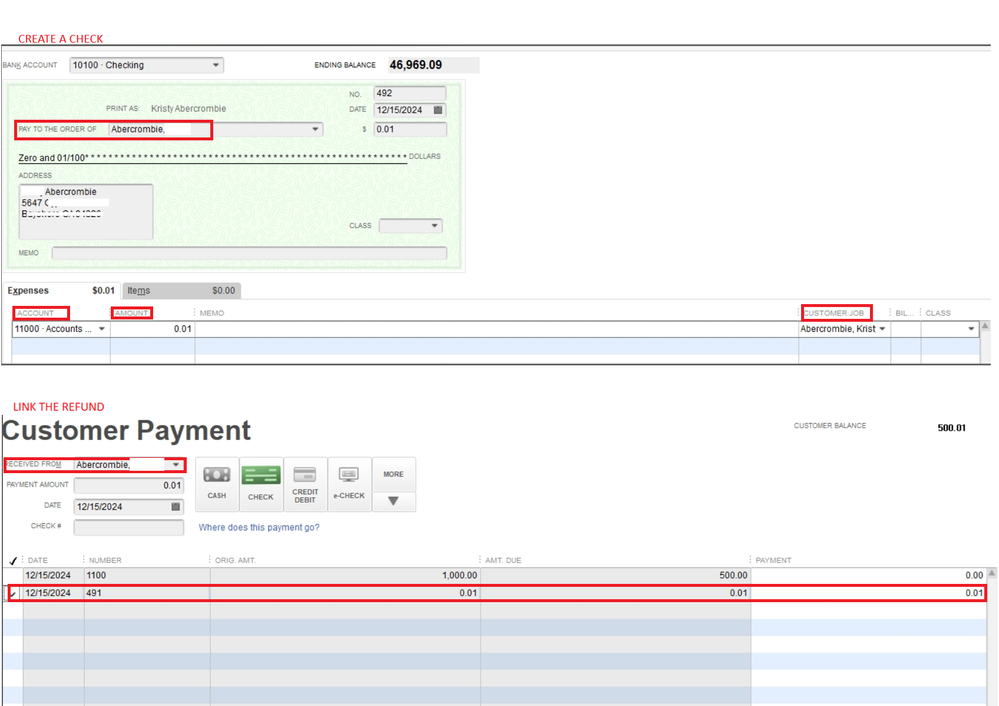Click the check dollar amount field

pyautogui.click(x=410, y=129)
